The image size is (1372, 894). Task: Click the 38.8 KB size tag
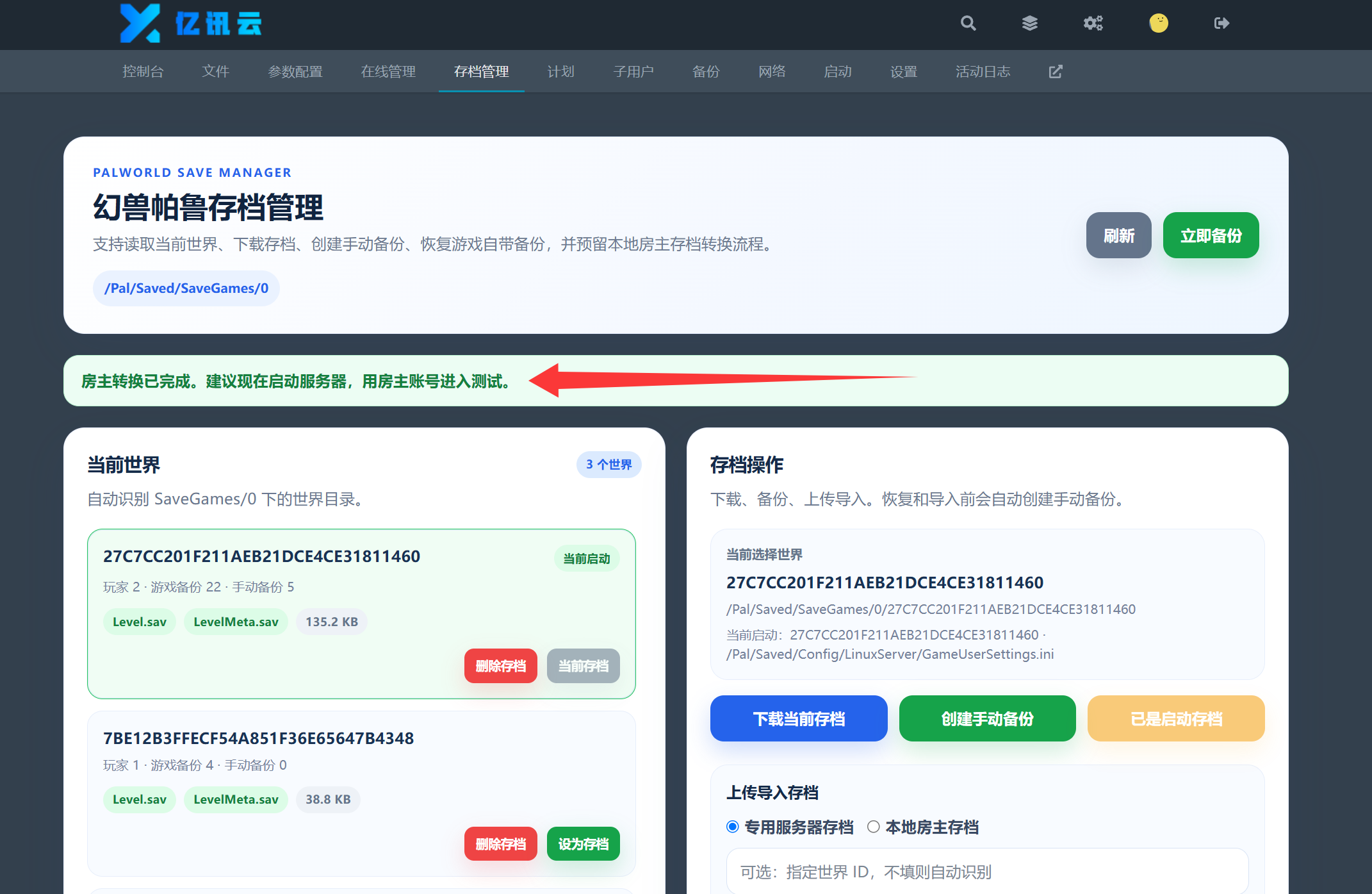(328, 799)
